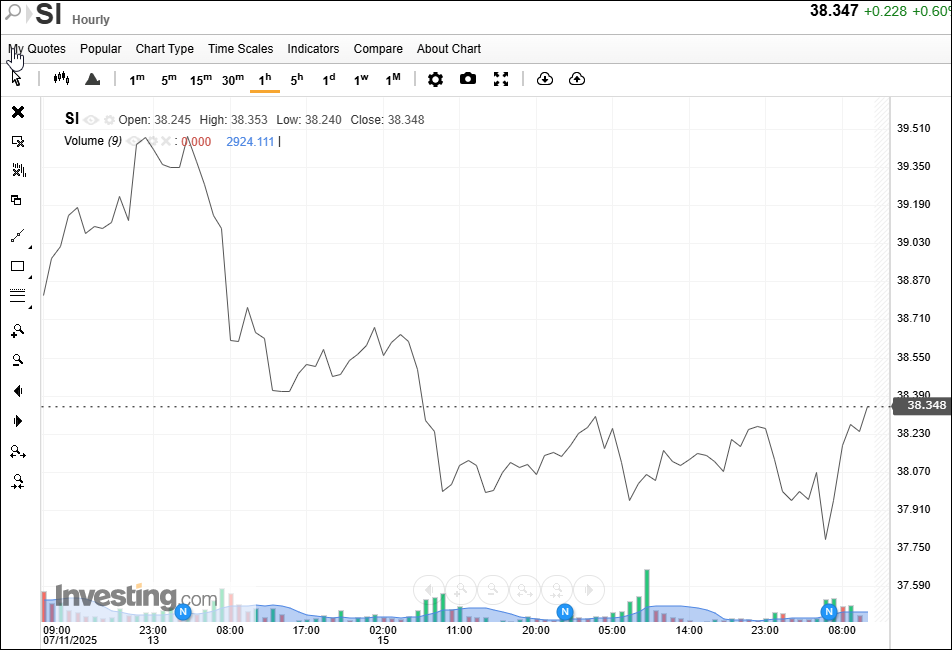
Task: Click stretch time axis icon in left toolbar
Action: [x=18, y=452]
